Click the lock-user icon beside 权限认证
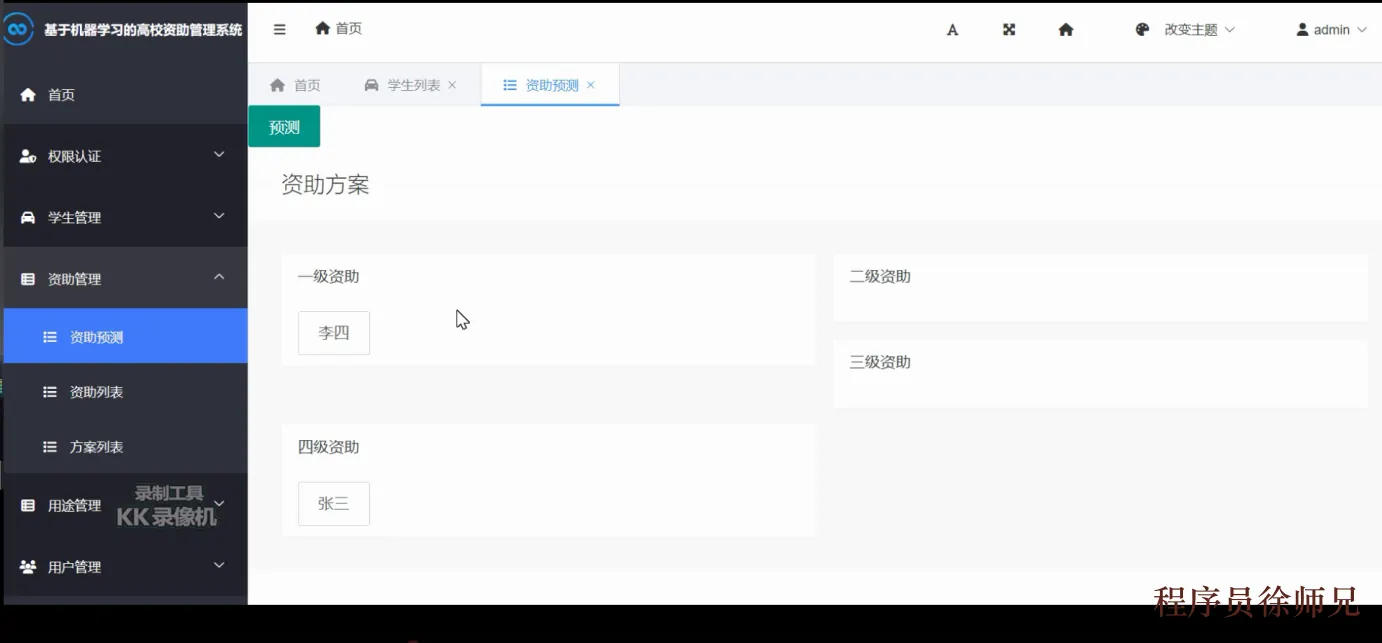Image resolution: width=1382 pixels, height=643 pixels. coord(28,156)
